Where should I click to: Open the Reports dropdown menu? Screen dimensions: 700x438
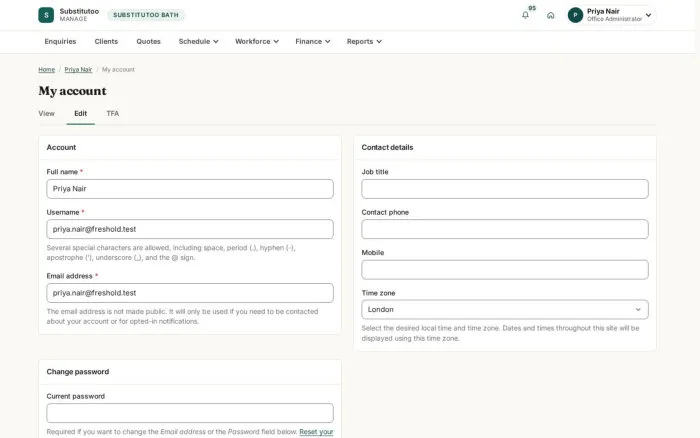coord(364,42)
